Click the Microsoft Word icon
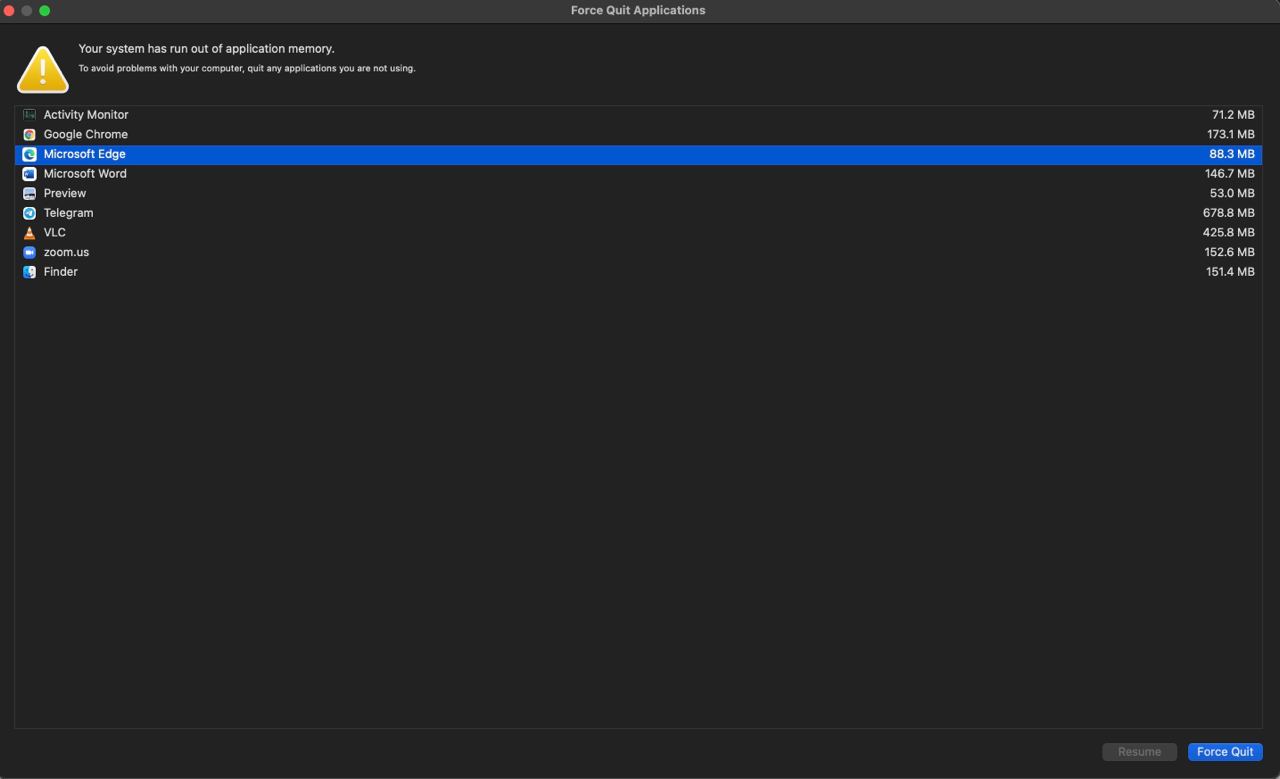Image resolution: width=1280 pixels, height=779 pixels. pos(29,174)
